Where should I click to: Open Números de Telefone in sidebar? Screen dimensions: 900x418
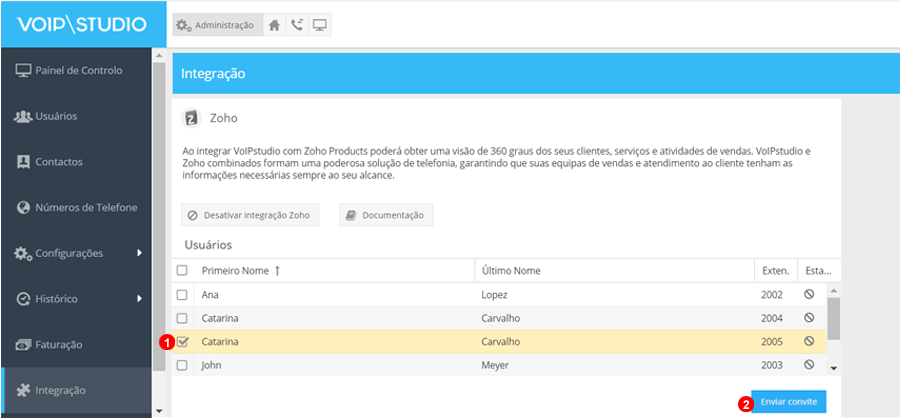coord(76,207)
